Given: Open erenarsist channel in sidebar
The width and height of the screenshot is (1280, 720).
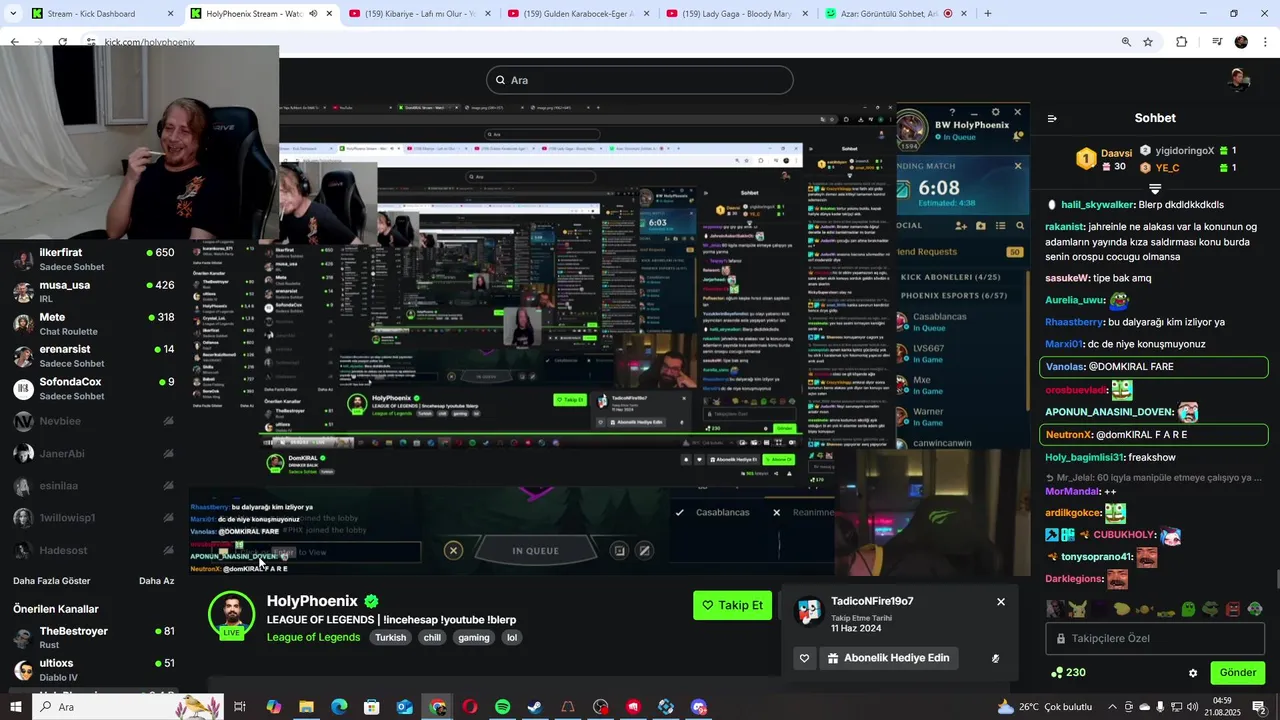Looking at the screenshot, I should [94, 356].
